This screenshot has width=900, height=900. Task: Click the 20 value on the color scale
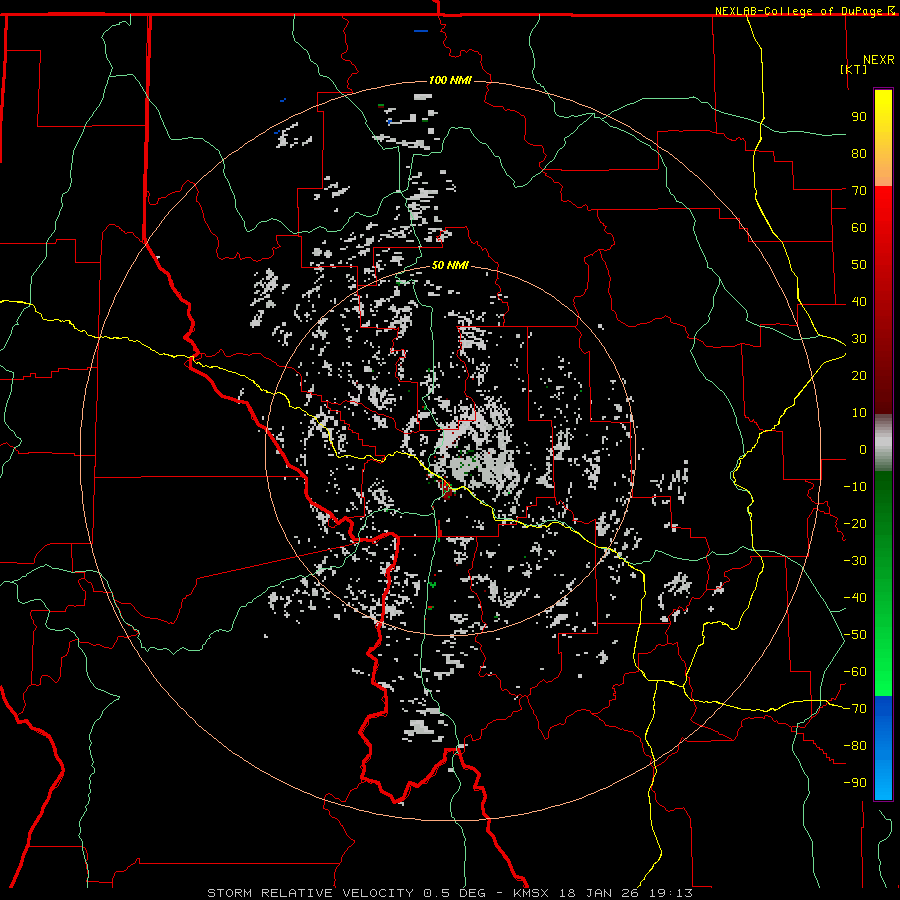859,375
